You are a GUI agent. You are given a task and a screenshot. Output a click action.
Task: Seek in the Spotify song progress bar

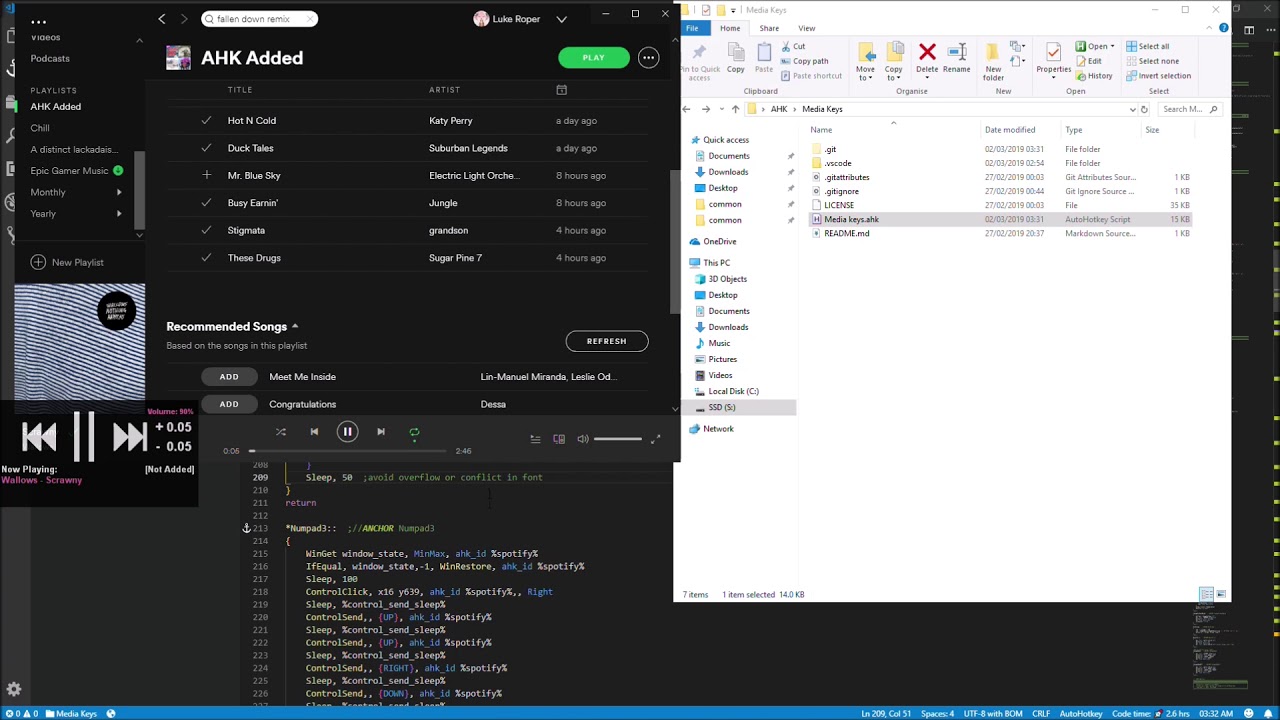347,451
